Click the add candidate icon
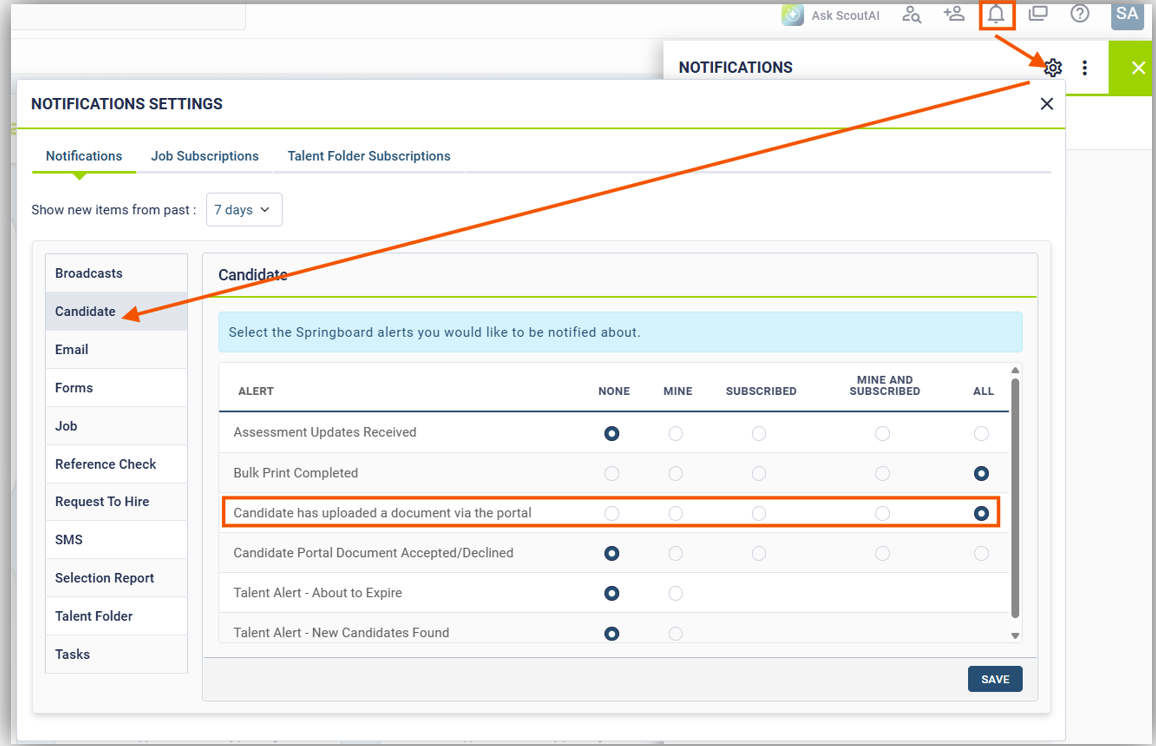1156x746 pixels. pos(953,14)
